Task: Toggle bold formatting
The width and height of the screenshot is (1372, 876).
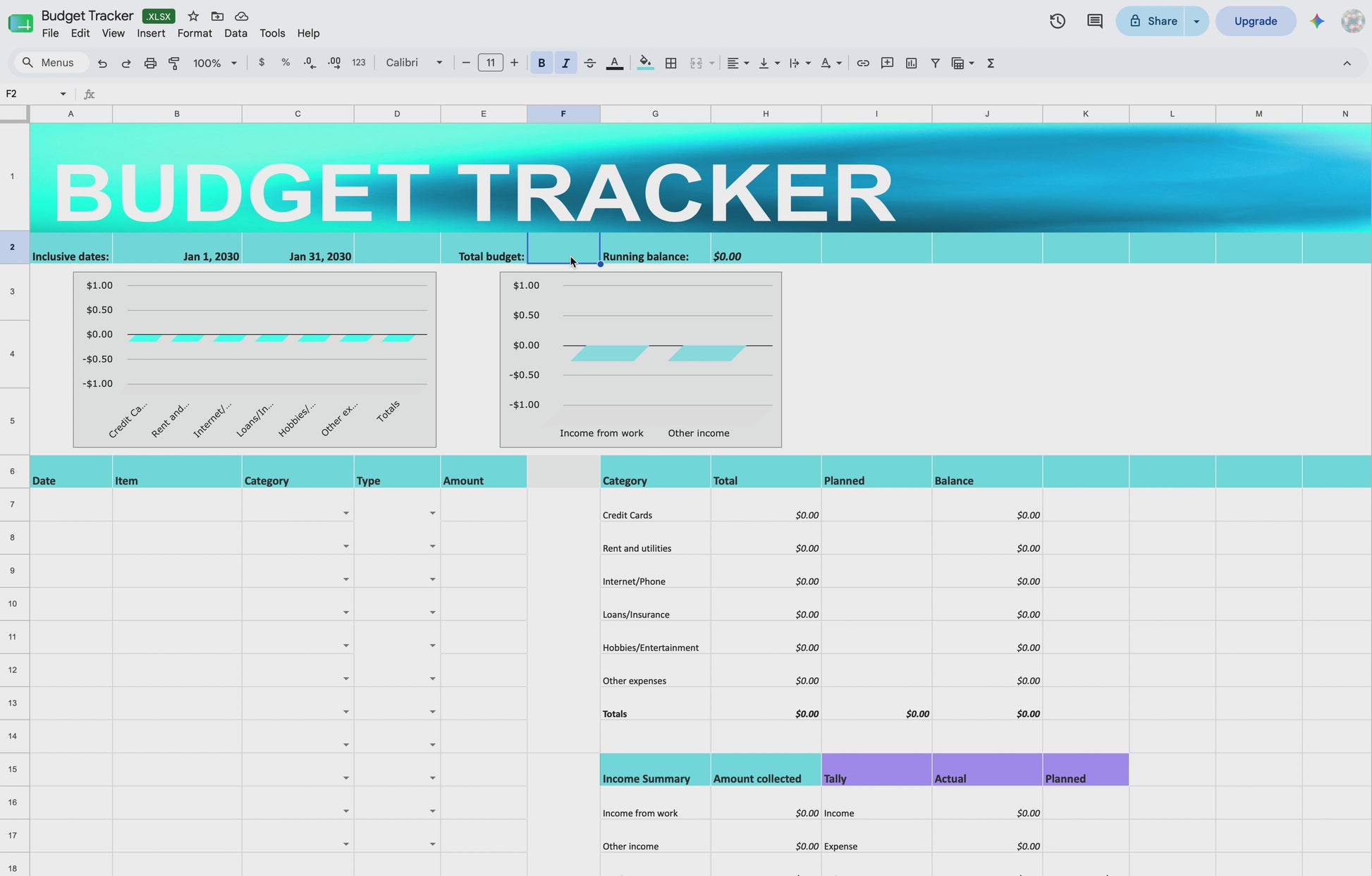Action: pyautogui.click(x=541, y=63)
